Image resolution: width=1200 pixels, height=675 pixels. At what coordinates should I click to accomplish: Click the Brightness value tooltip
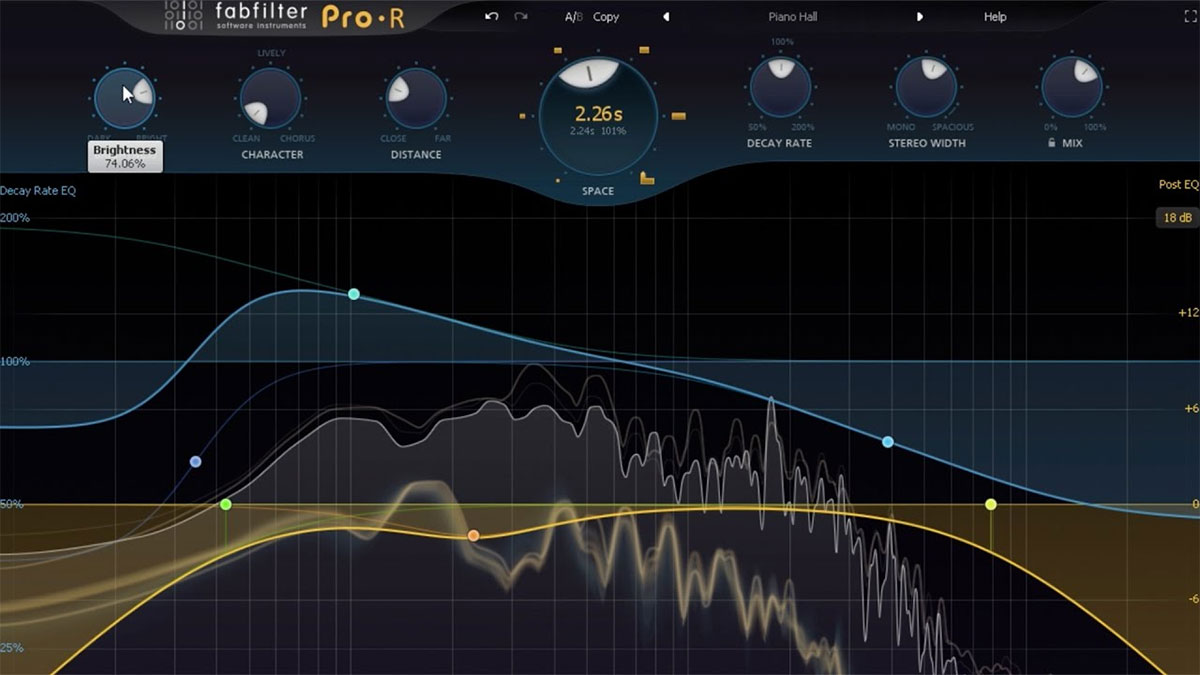pos(124,155)
